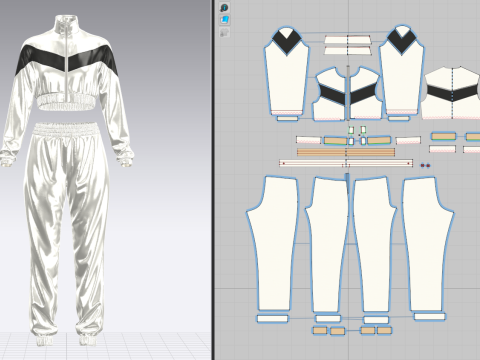The height and width of the screenshot is (360, 480).
Task: Select the ankle cuff under leftmost pant leg
Action: tap(272, 319)
